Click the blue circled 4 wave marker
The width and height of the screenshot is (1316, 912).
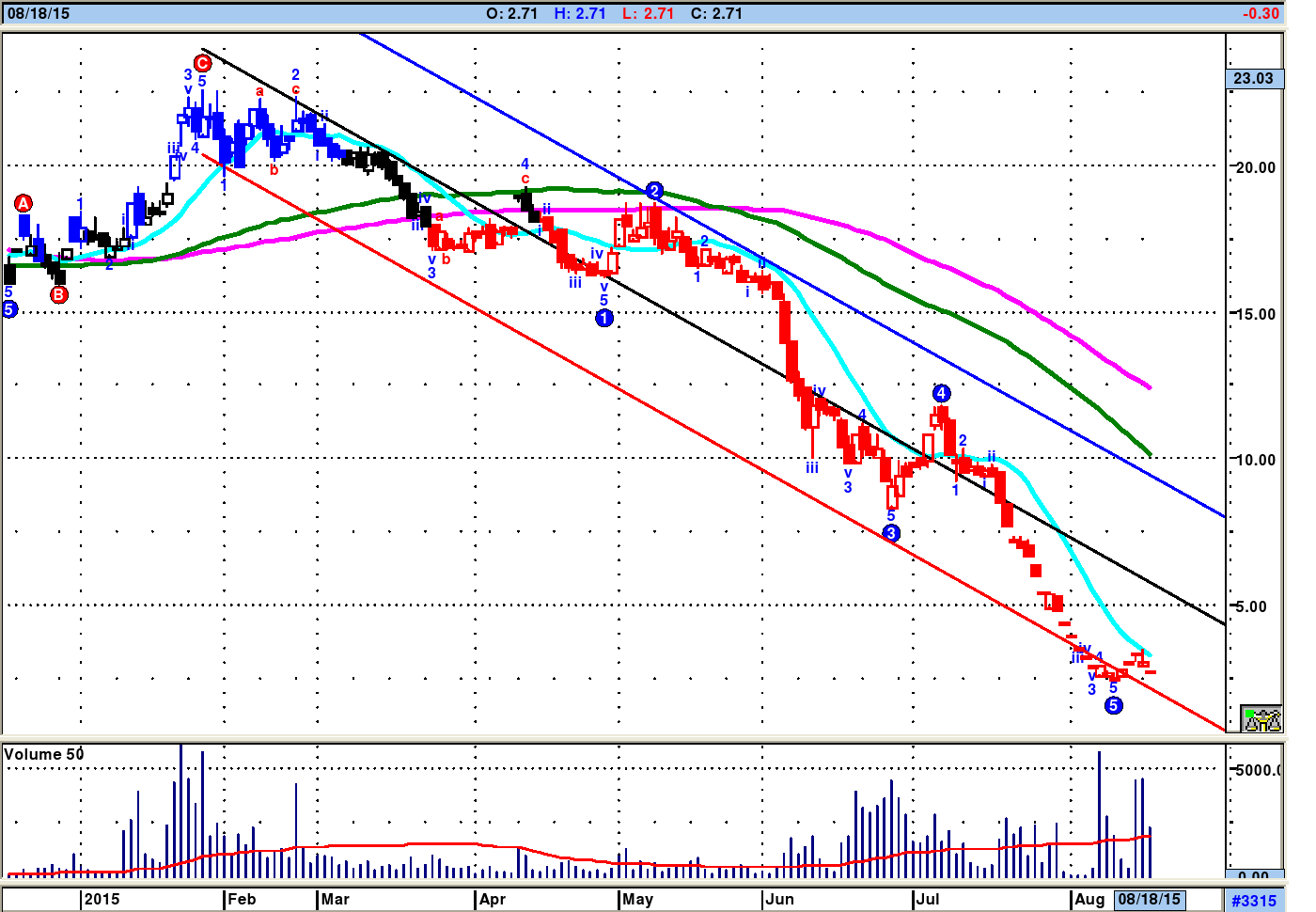(x=942, y=393)
